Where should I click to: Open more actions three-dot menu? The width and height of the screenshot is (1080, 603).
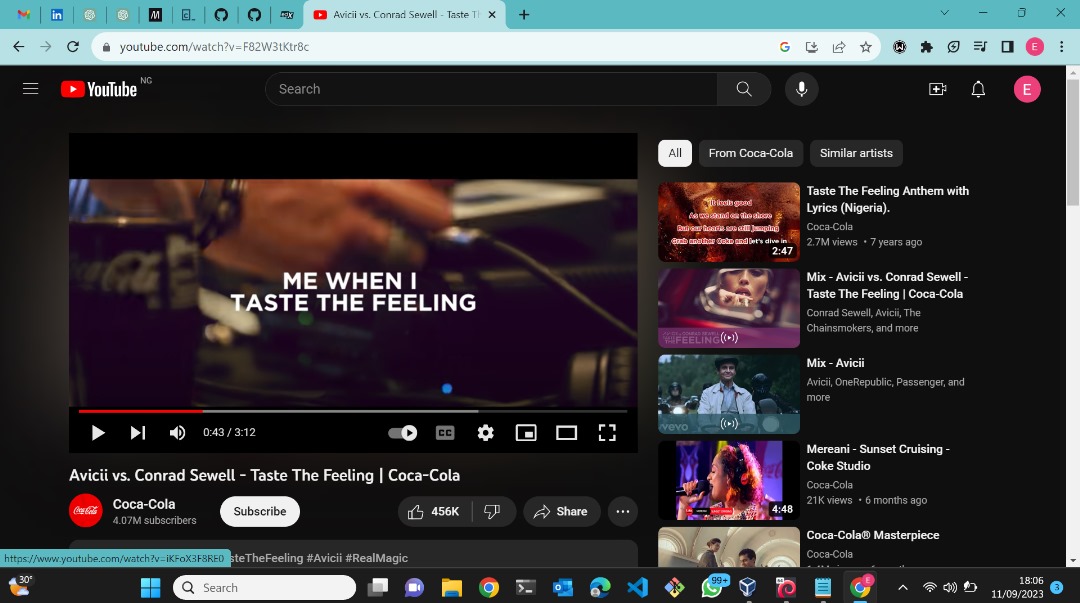[623, 511]
